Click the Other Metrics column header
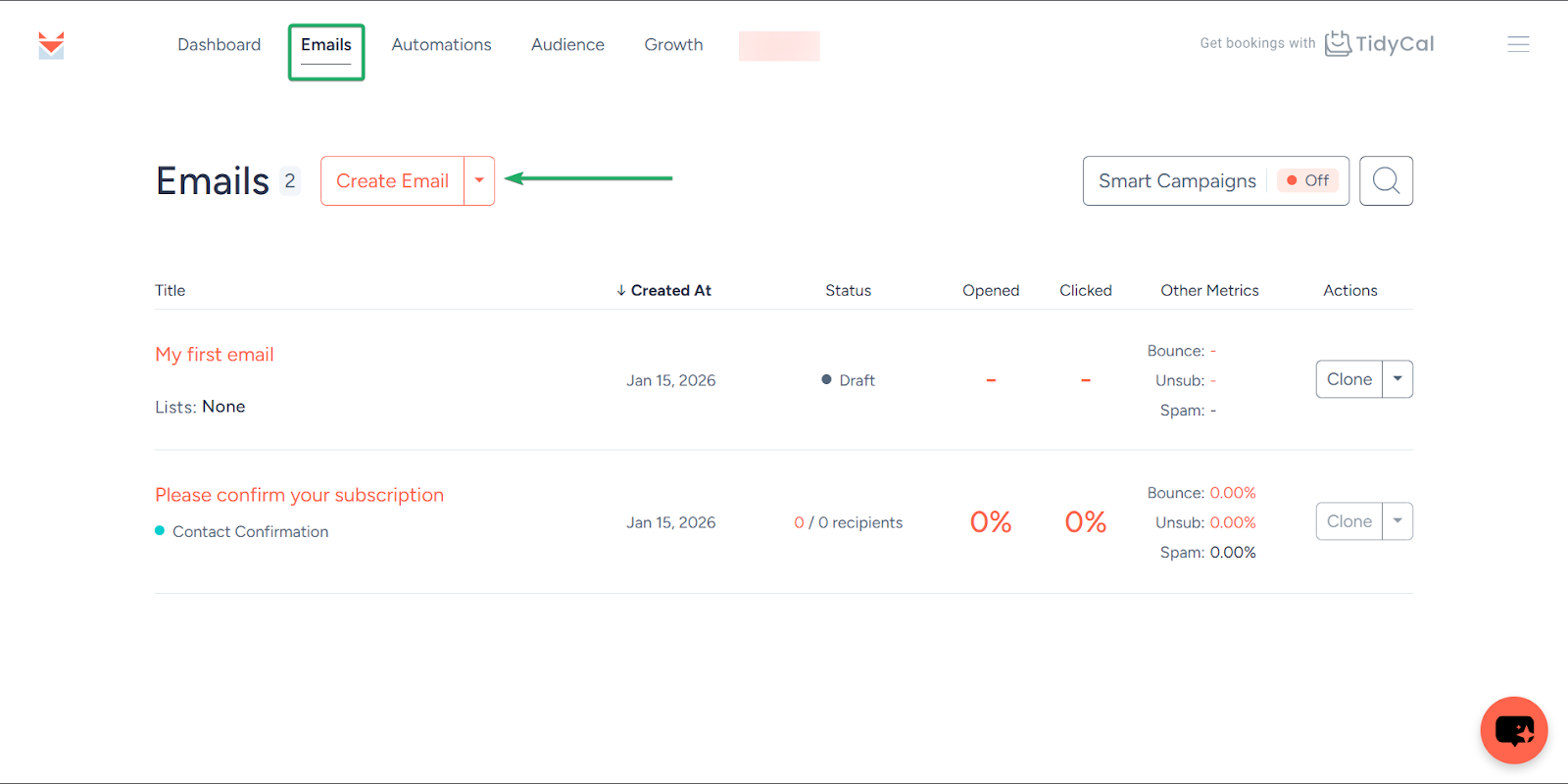1568x784 pixels. click(x=1209, y=290)
